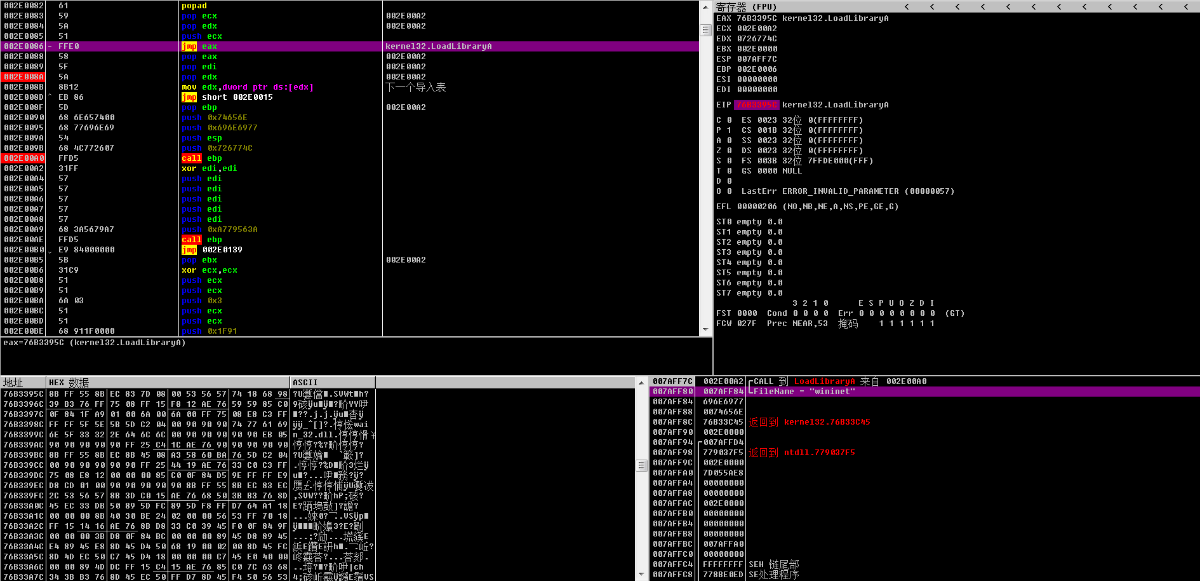Select the EDX register value 0726774C
Image resolution: width=1200 pixels, height=581 pixels.
[x=757, y=37]
